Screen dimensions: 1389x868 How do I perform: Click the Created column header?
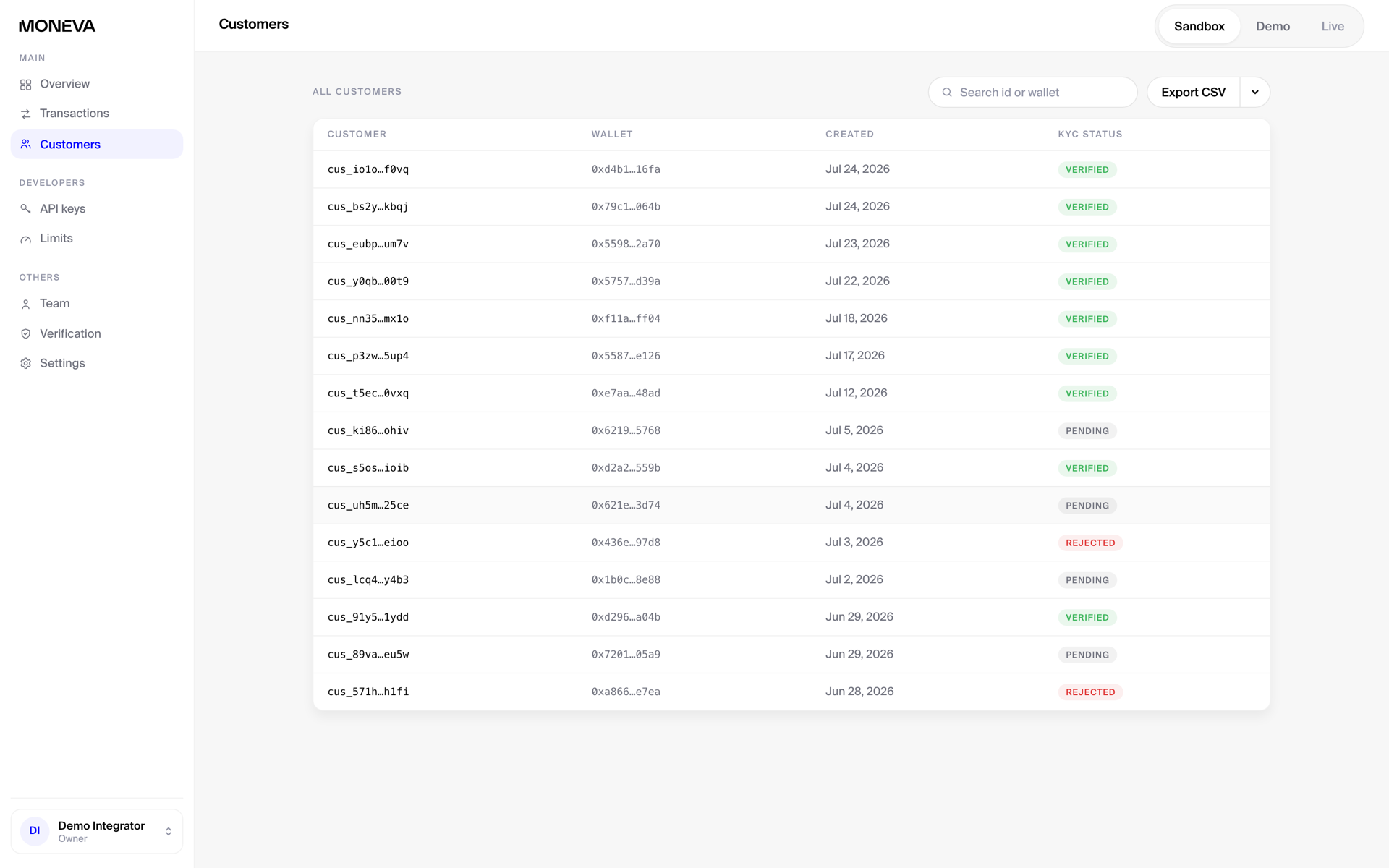[x=850, y=135]
